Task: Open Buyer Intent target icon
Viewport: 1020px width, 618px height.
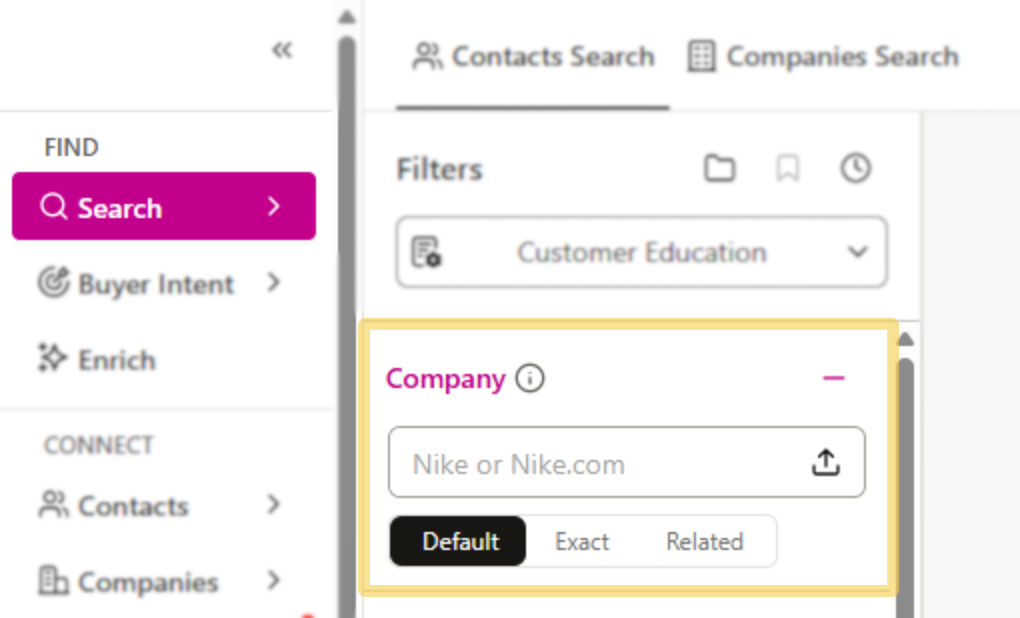Action: coord(55,284)
